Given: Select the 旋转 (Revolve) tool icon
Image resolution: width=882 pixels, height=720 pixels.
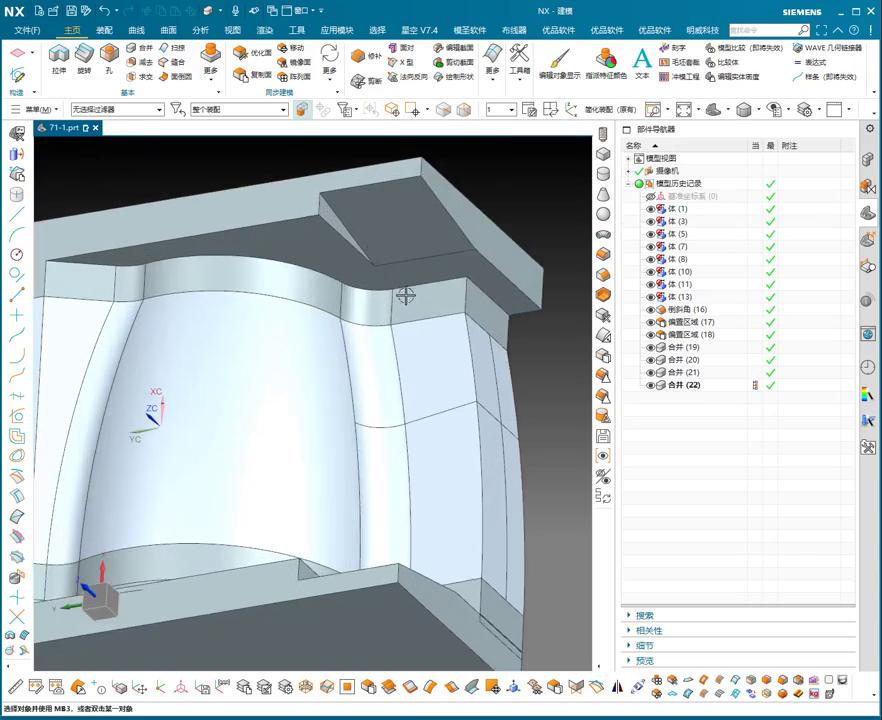Looking at the screenshot, I should 84,54.
